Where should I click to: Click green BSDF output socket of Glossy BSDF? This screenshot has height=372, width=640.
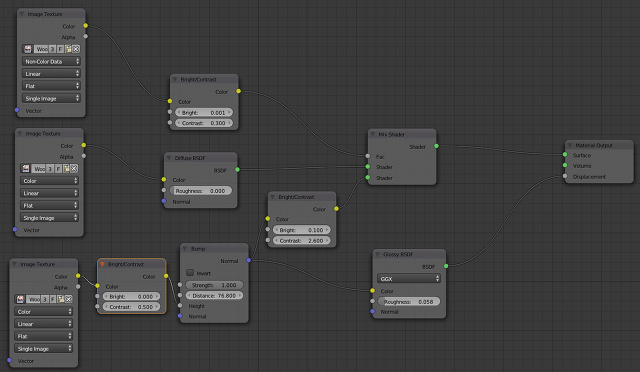click(446, 266)
